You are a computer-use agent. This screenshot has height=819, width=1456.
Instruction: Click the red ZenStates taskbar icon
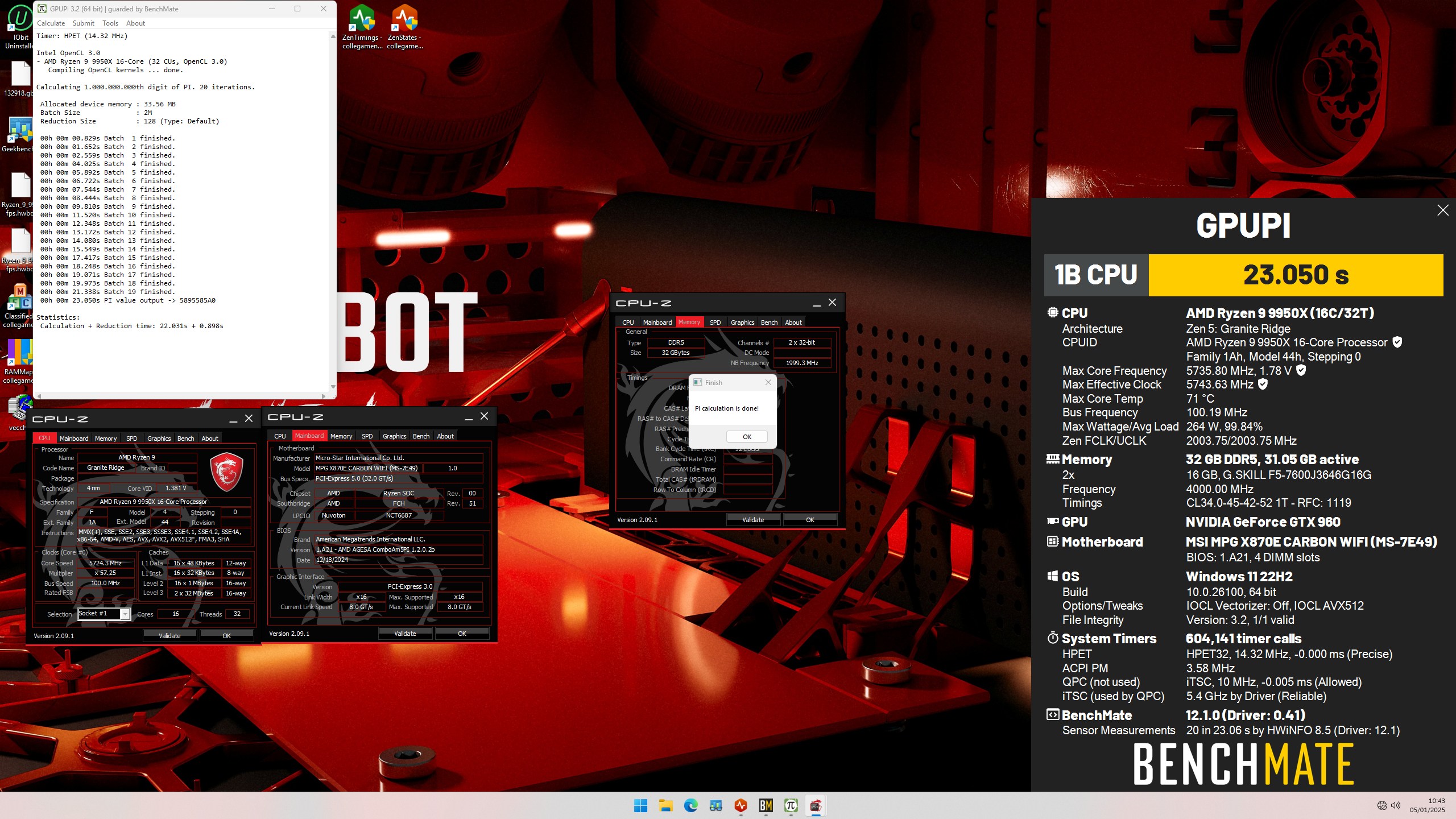coord(741,805)
